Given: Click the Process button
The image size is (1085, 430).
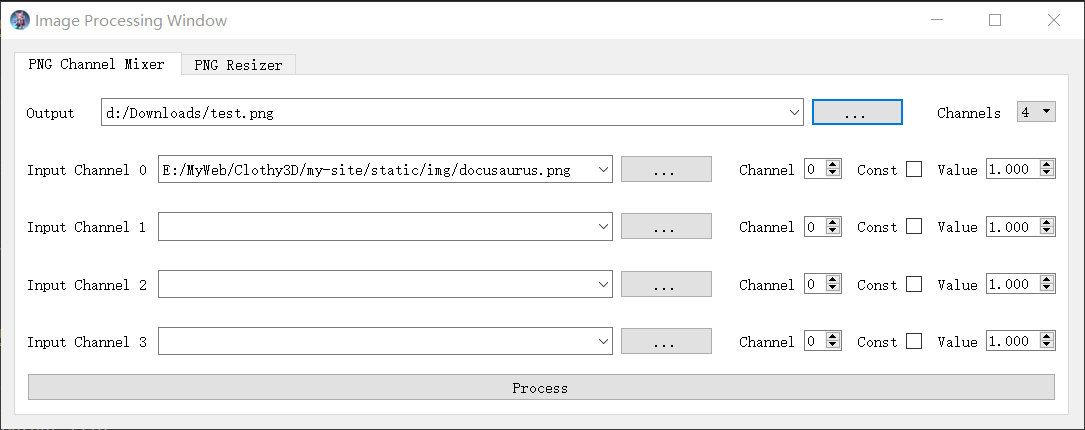Looking at the screenshot, I should 540,387.
